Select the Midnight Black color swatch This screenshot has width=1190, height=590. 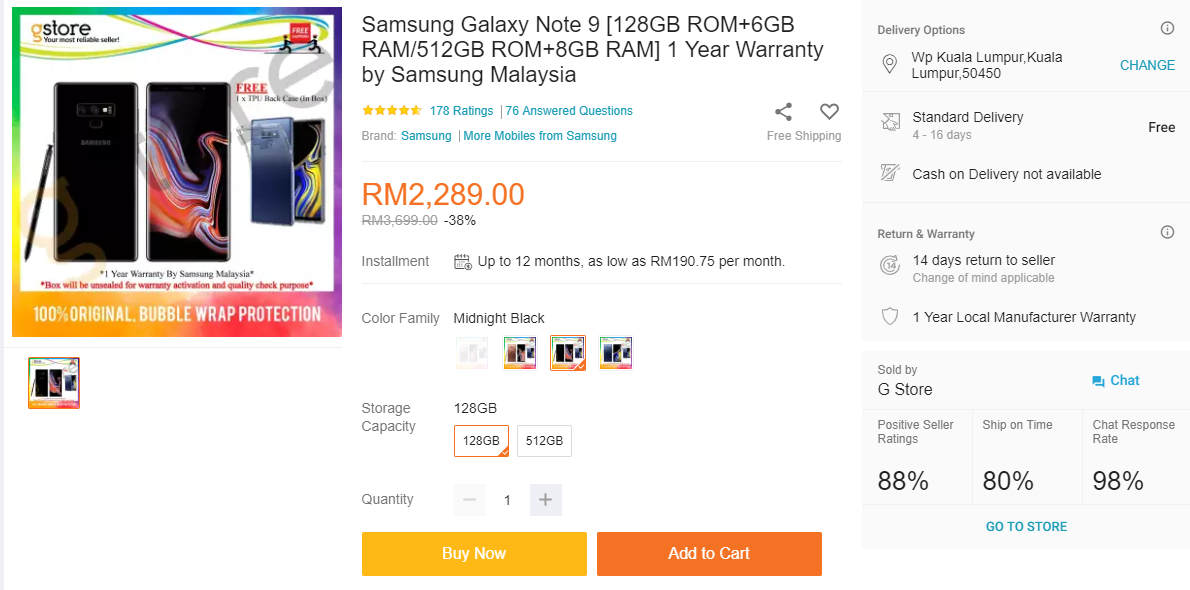567,353
